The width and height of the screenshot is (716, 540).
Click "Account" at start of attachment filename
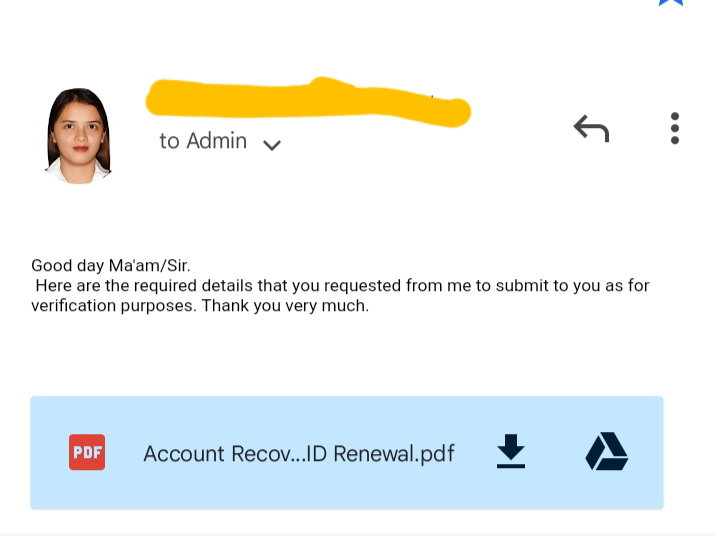[184, 454]
